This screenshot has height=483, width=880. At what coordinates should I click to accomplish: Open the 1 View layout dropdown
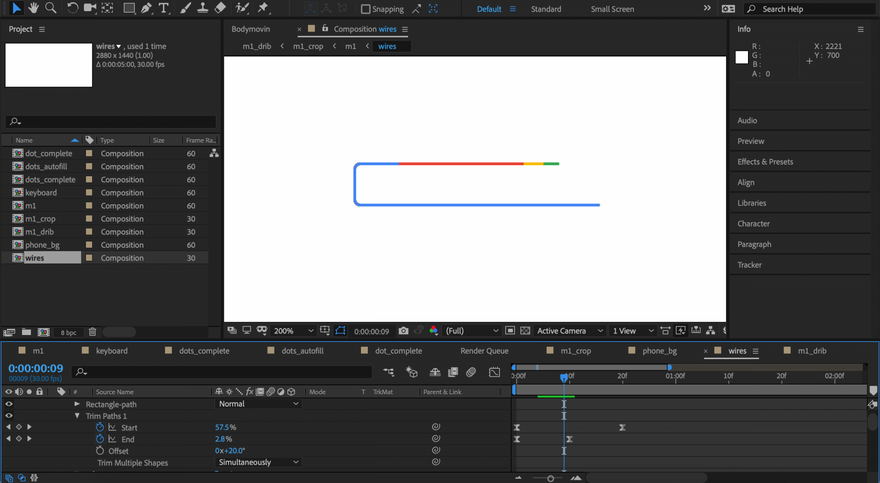(x=633, y=331)
